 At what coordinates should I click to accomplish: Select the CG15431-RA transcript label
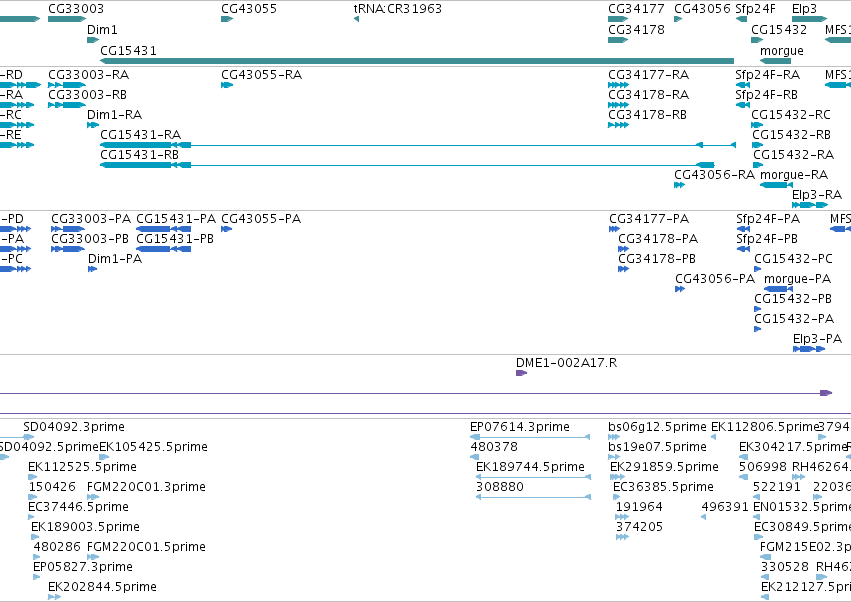pos(141,134)
